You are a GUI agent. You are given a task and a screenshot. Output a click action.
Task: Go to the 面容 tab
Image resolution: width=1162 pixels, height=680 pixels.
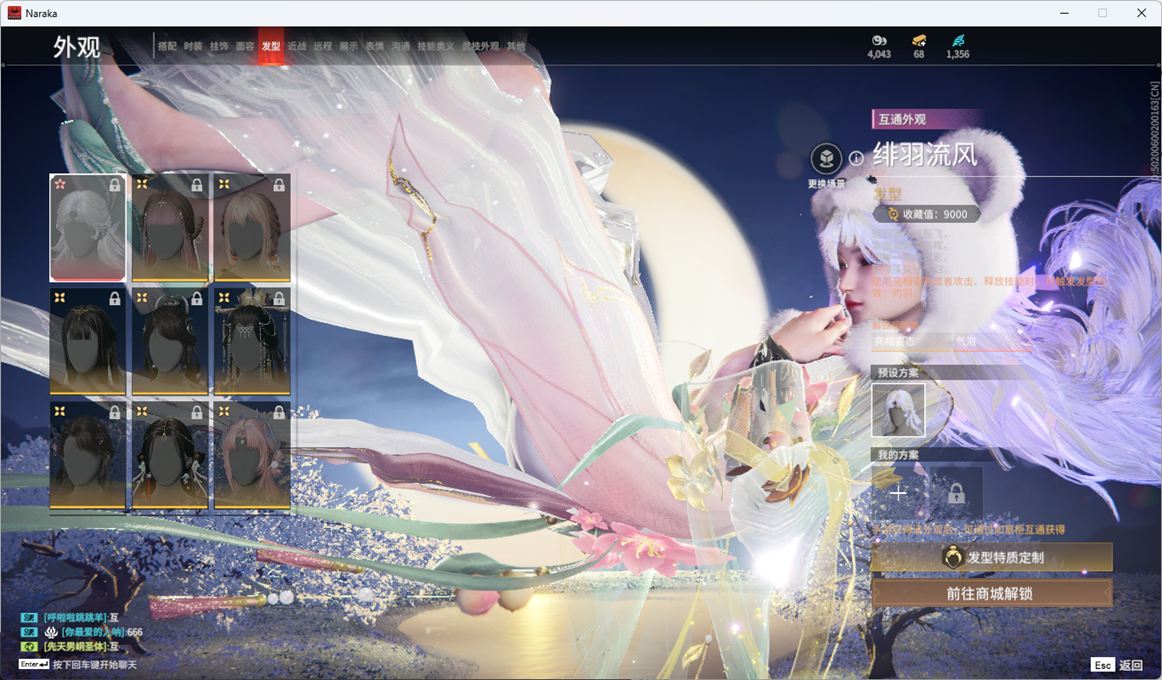(x=245, y=46)
